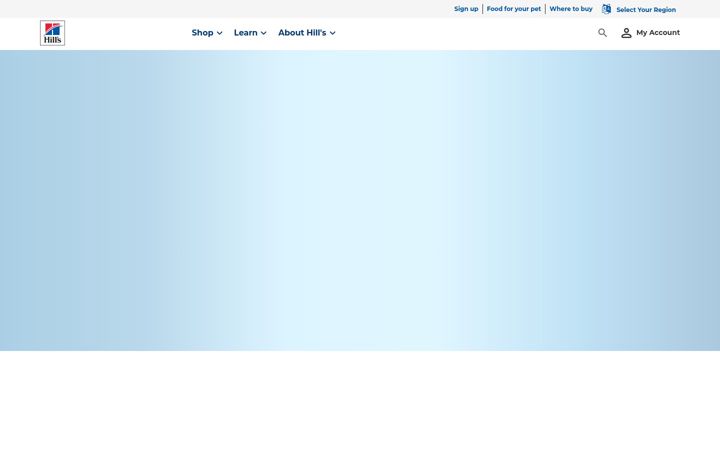The image size is (720, 450).
Task: Click the Hill's logo
Action: pyautogui.click(x=52, y=33)
